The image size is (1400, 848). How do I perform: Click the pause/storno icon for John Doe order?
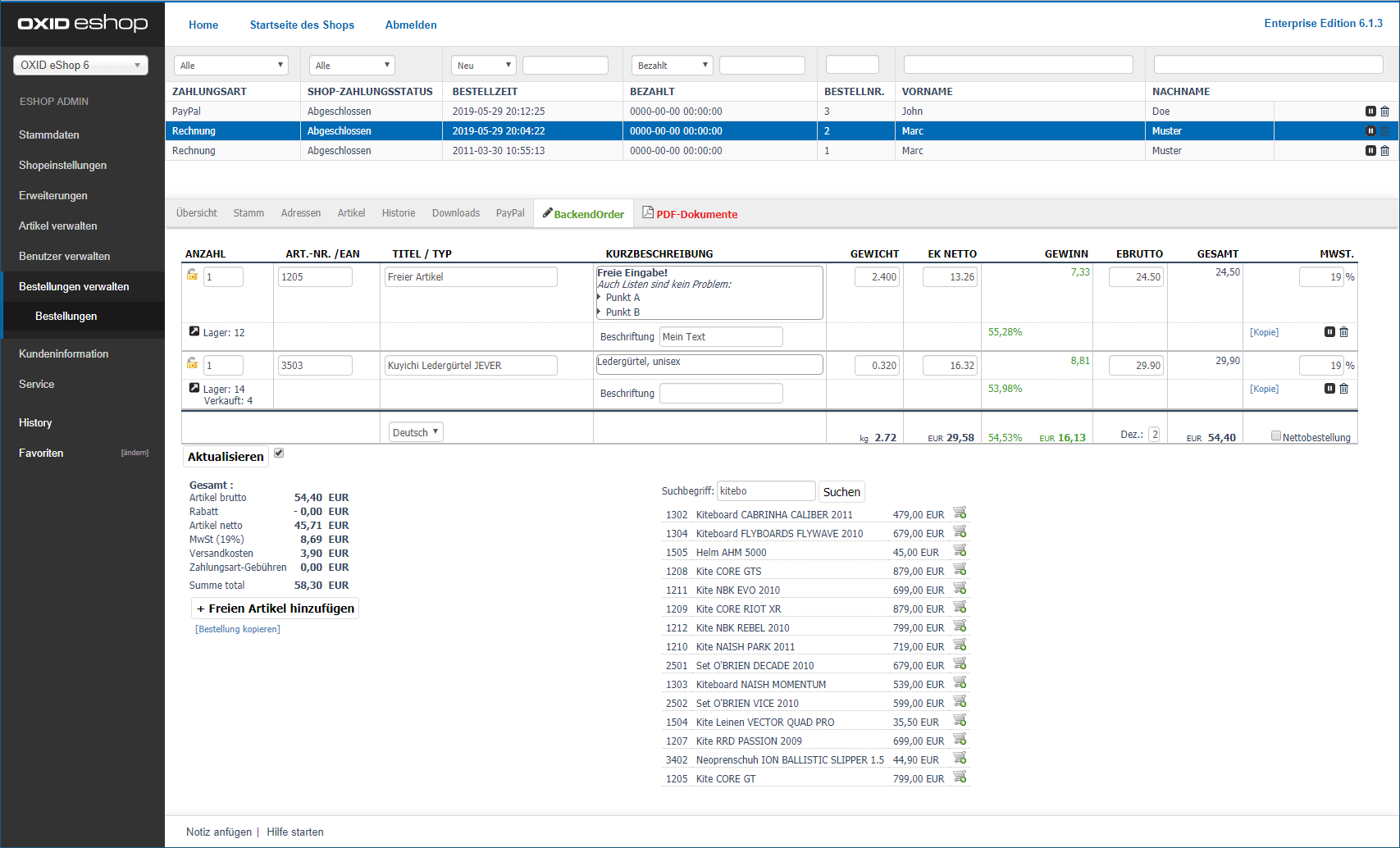click(1370, 112)
